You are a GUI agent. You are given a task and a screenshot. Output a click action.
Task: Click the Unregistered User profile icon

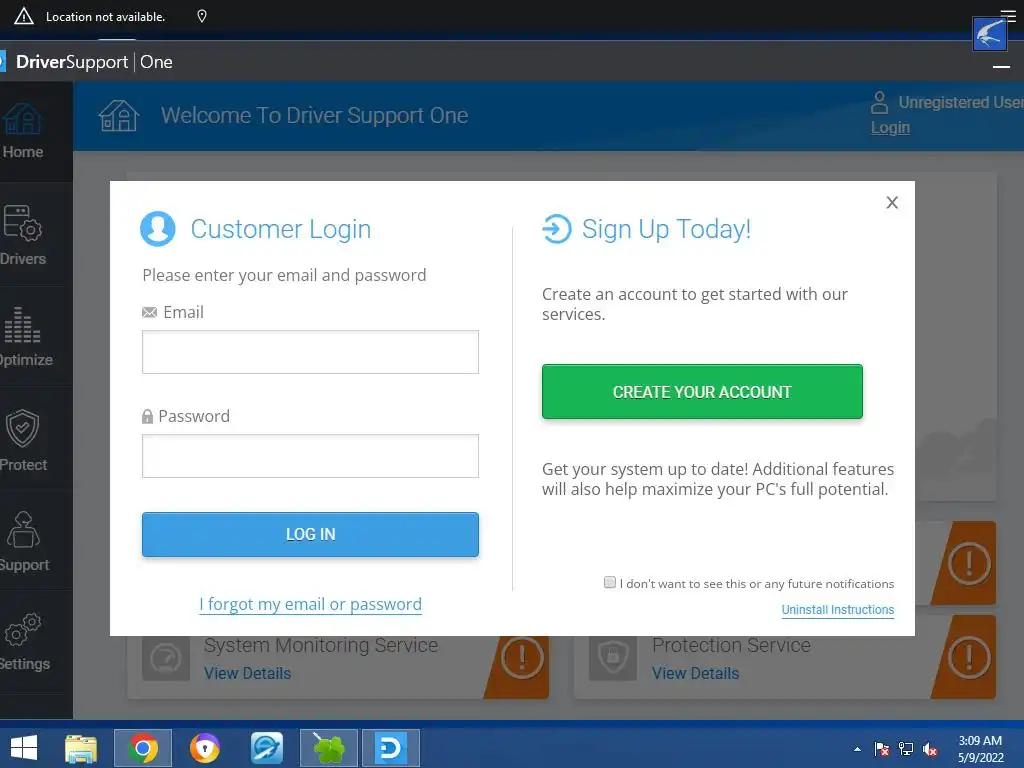click(880, 103)
